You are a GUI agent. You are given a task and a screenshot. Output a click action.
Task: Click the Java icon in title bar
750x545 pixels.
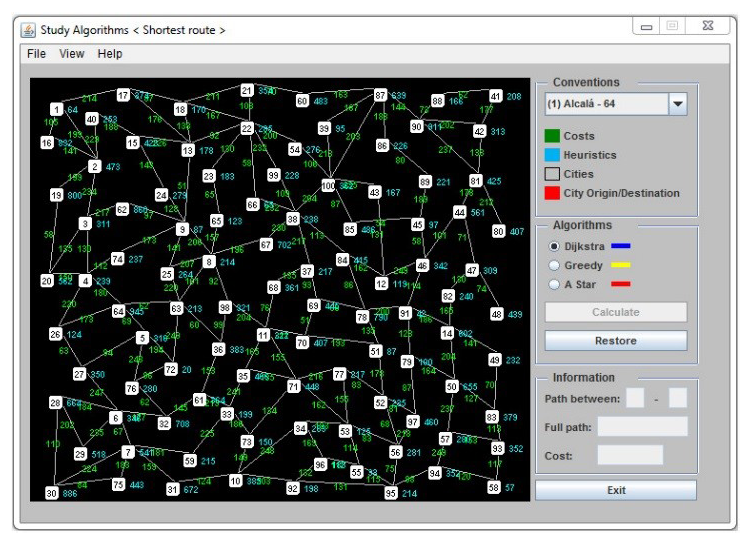tap(28, 30)
